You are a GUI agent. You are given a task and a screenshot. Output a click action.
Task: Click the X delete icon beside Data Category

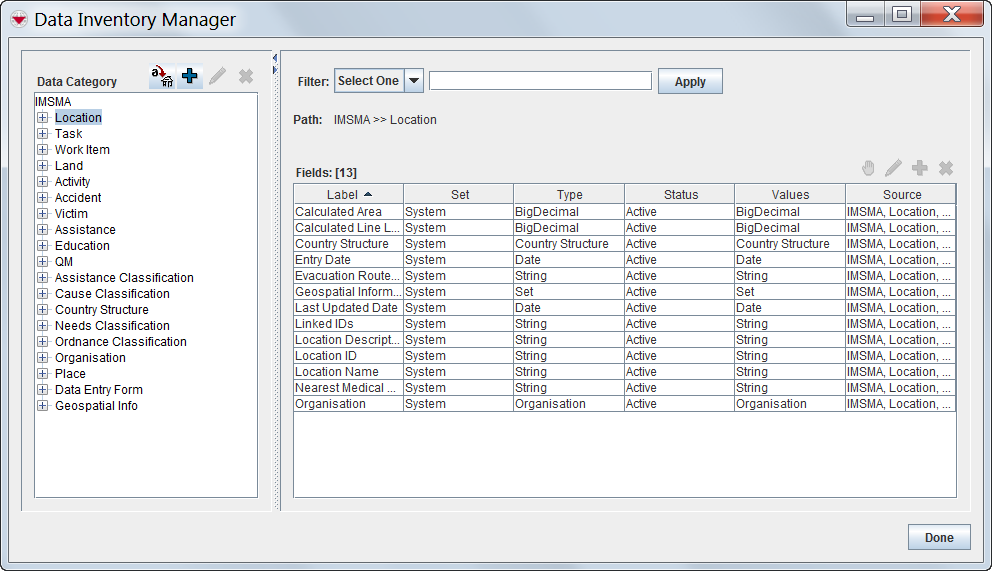[246, 77]
